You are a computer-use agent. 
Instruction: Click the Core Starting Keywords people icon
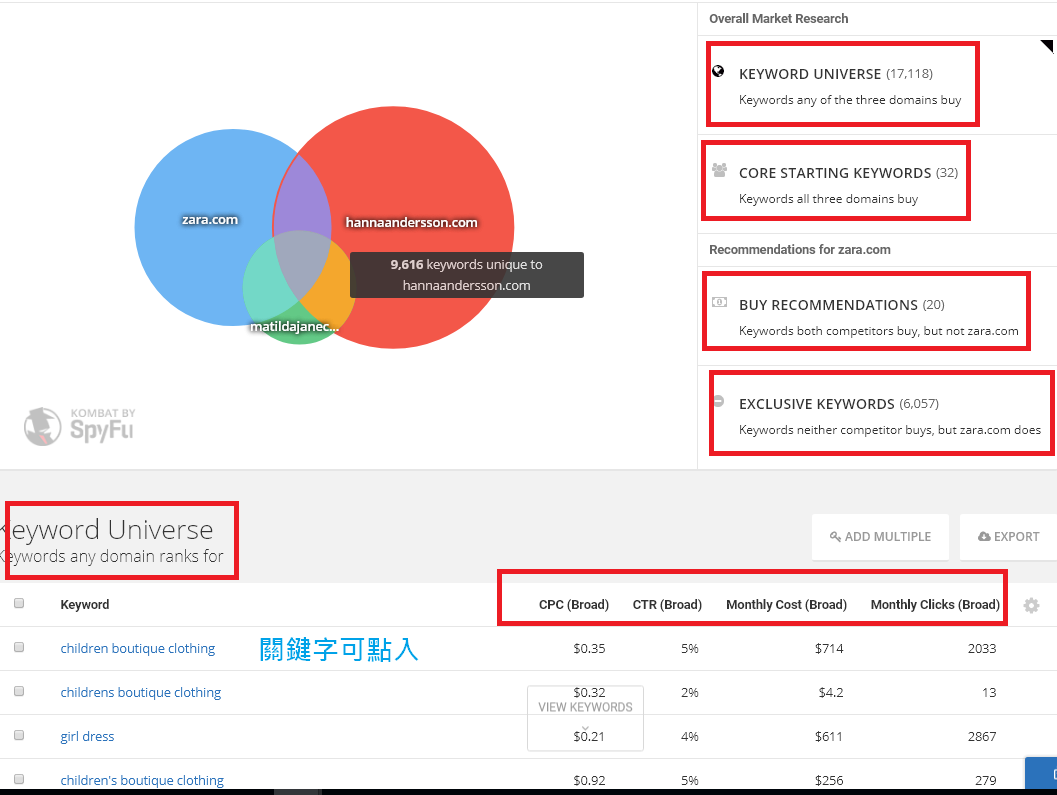coord(719,170)
